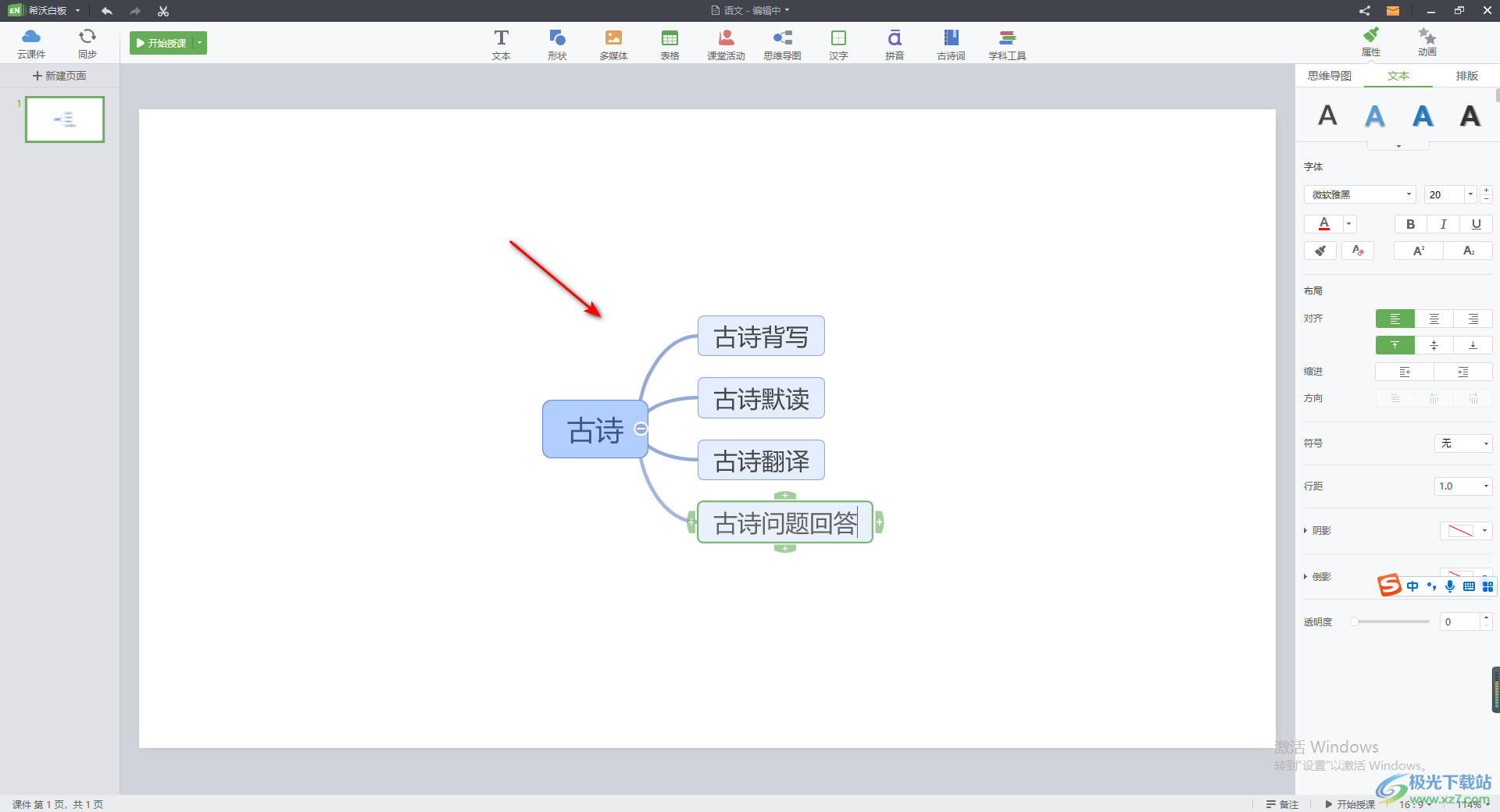Select the 古诗默读 node
Screen dimensions: 1500x812
click(761, 399)
